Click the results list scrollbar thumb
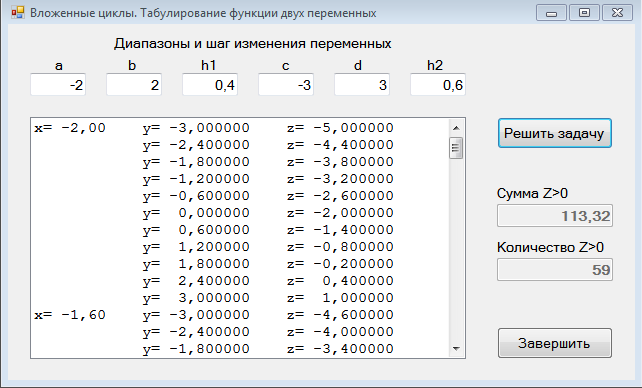642x388 pixels. tap(456, 148)
